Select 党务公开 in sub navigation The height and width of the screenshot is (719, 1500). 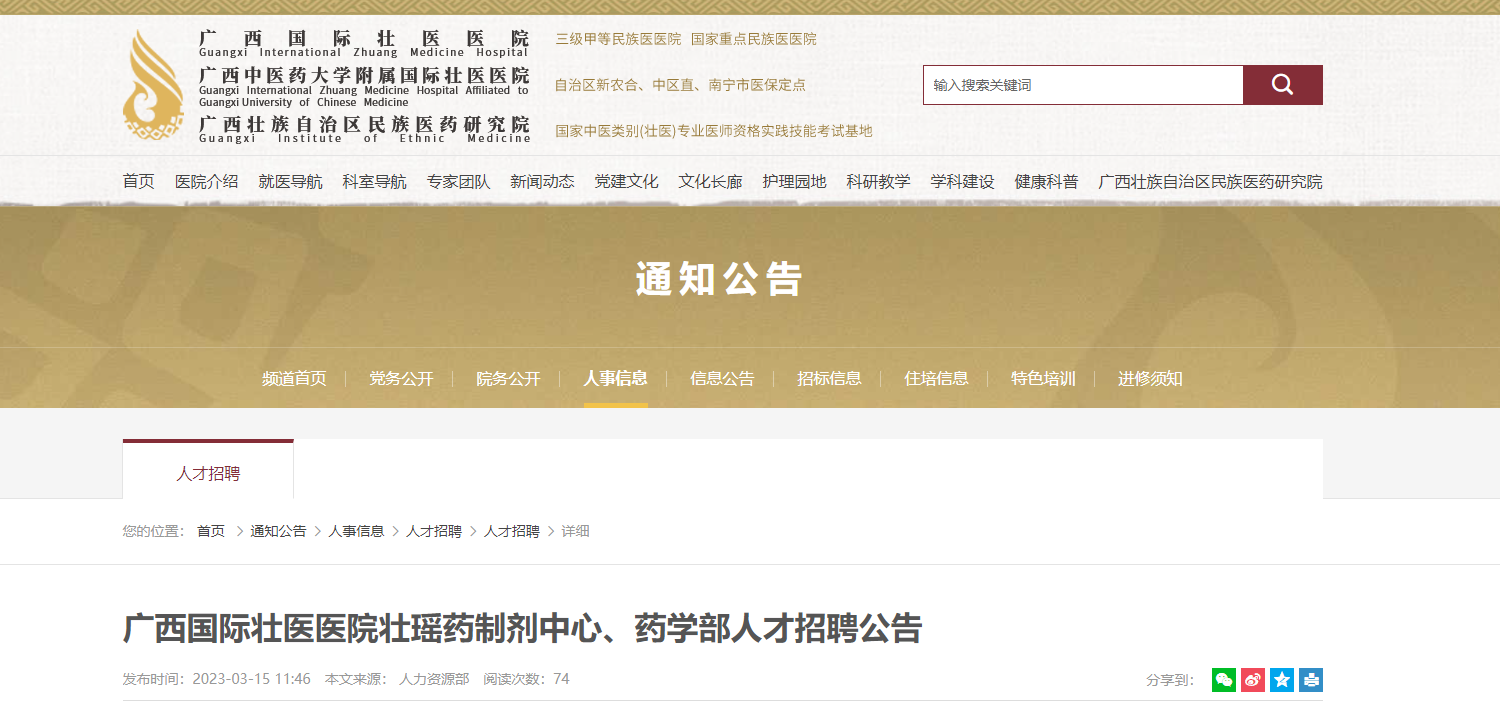[401, 379]
